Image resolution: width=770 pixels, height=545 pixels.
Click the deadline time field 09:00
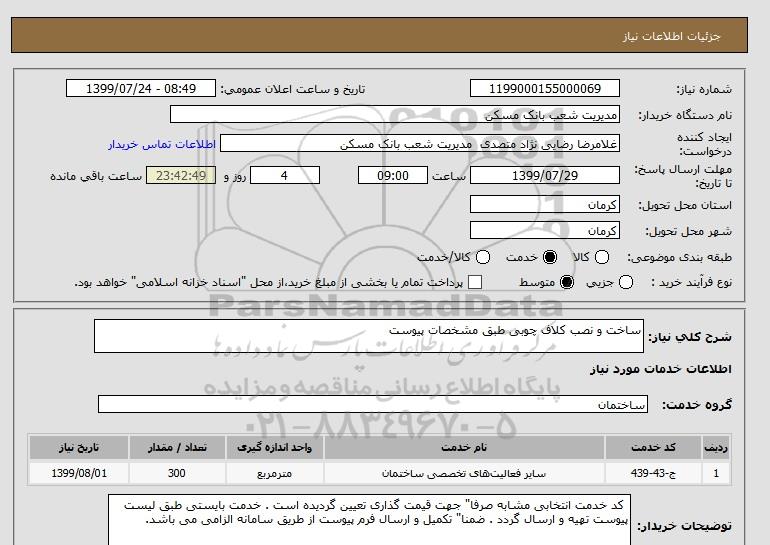coord(393,175)
